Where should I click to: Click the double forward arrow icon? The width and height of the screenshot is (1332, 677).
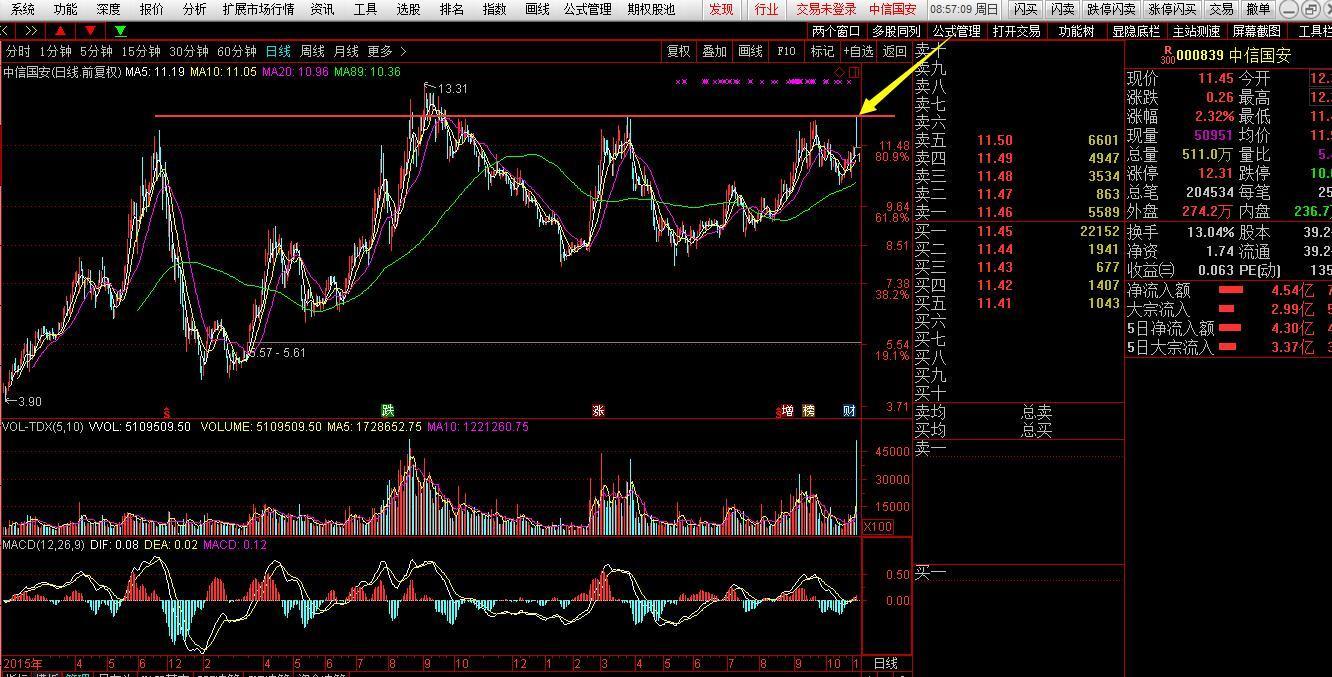coord(29,31)
